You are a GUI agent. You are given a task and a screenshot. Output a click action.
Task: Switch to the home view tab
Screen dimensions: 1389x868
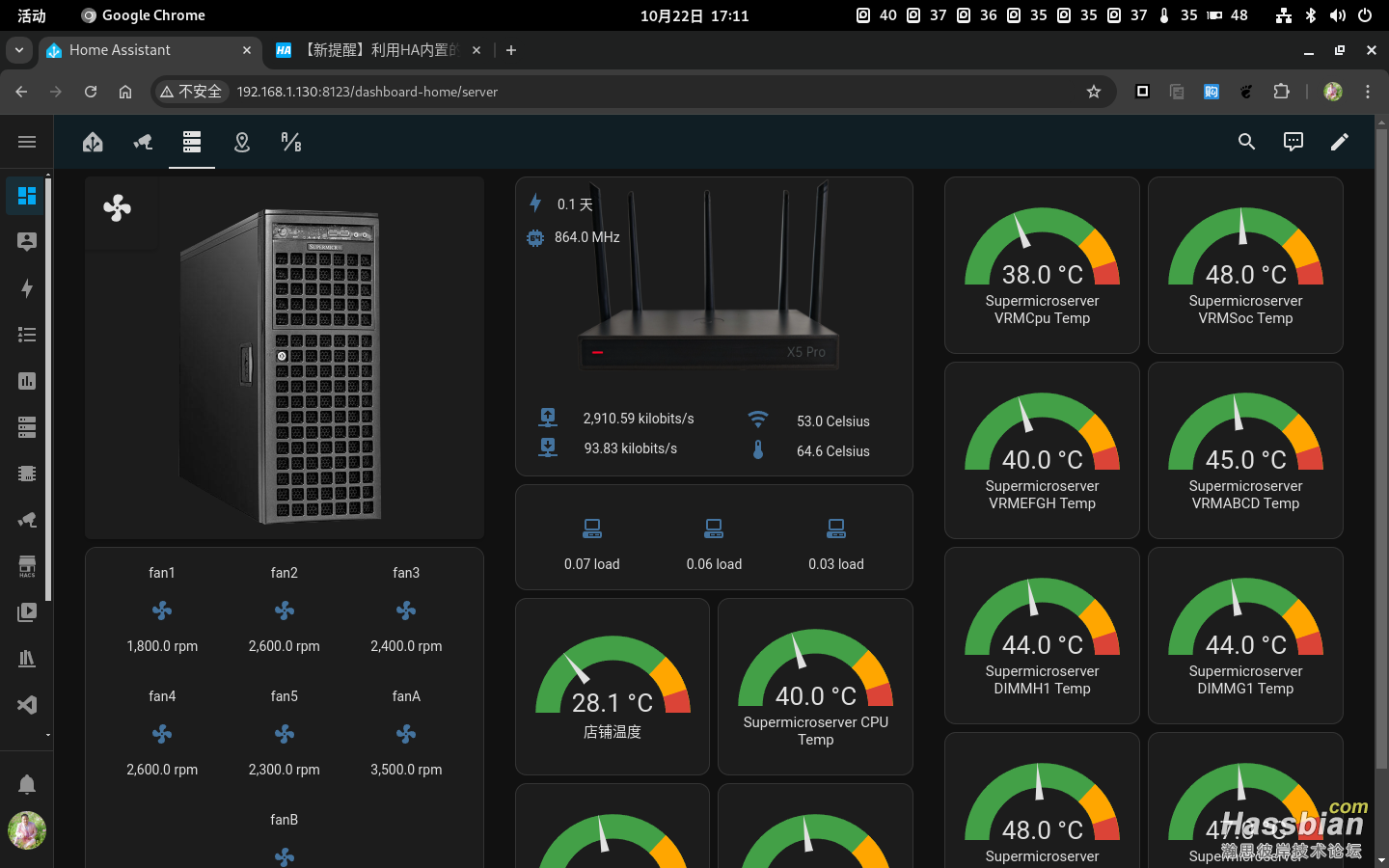pyautogui.click(x=93, y=143)
